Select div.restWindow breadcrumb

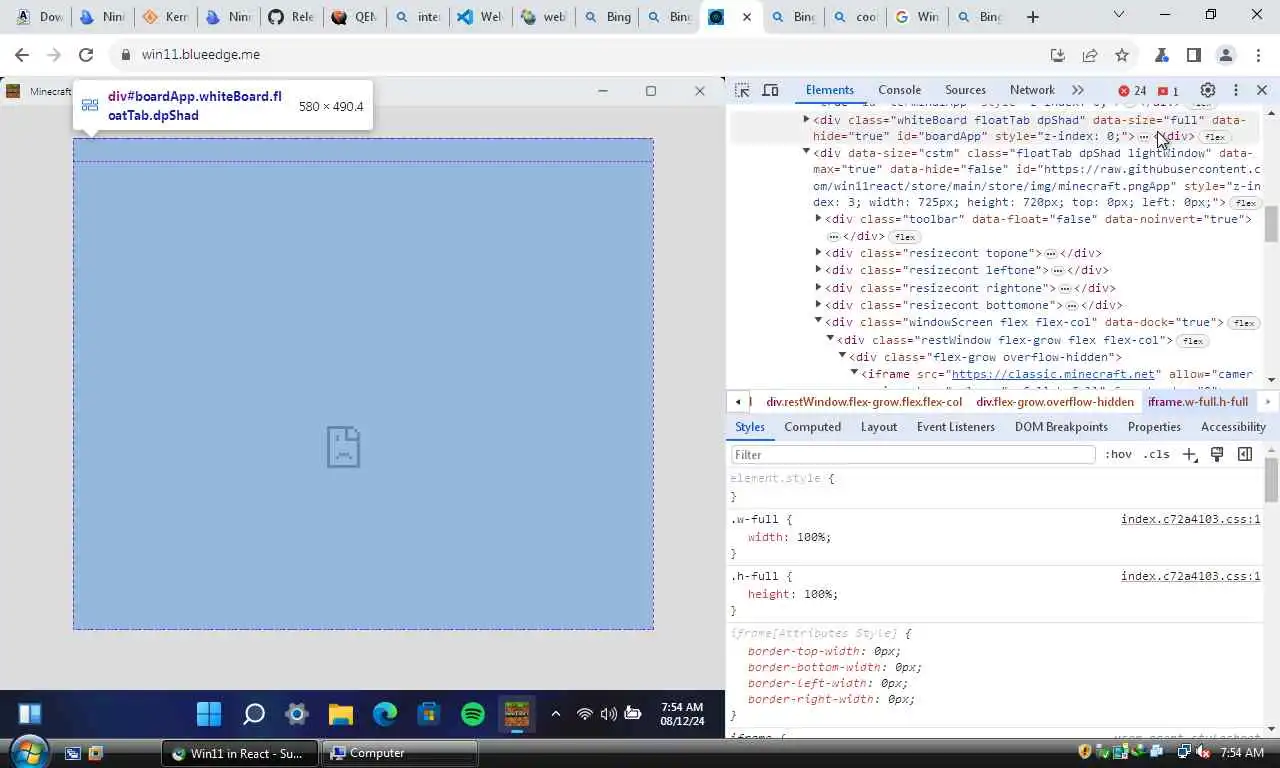tap(864, 402)
